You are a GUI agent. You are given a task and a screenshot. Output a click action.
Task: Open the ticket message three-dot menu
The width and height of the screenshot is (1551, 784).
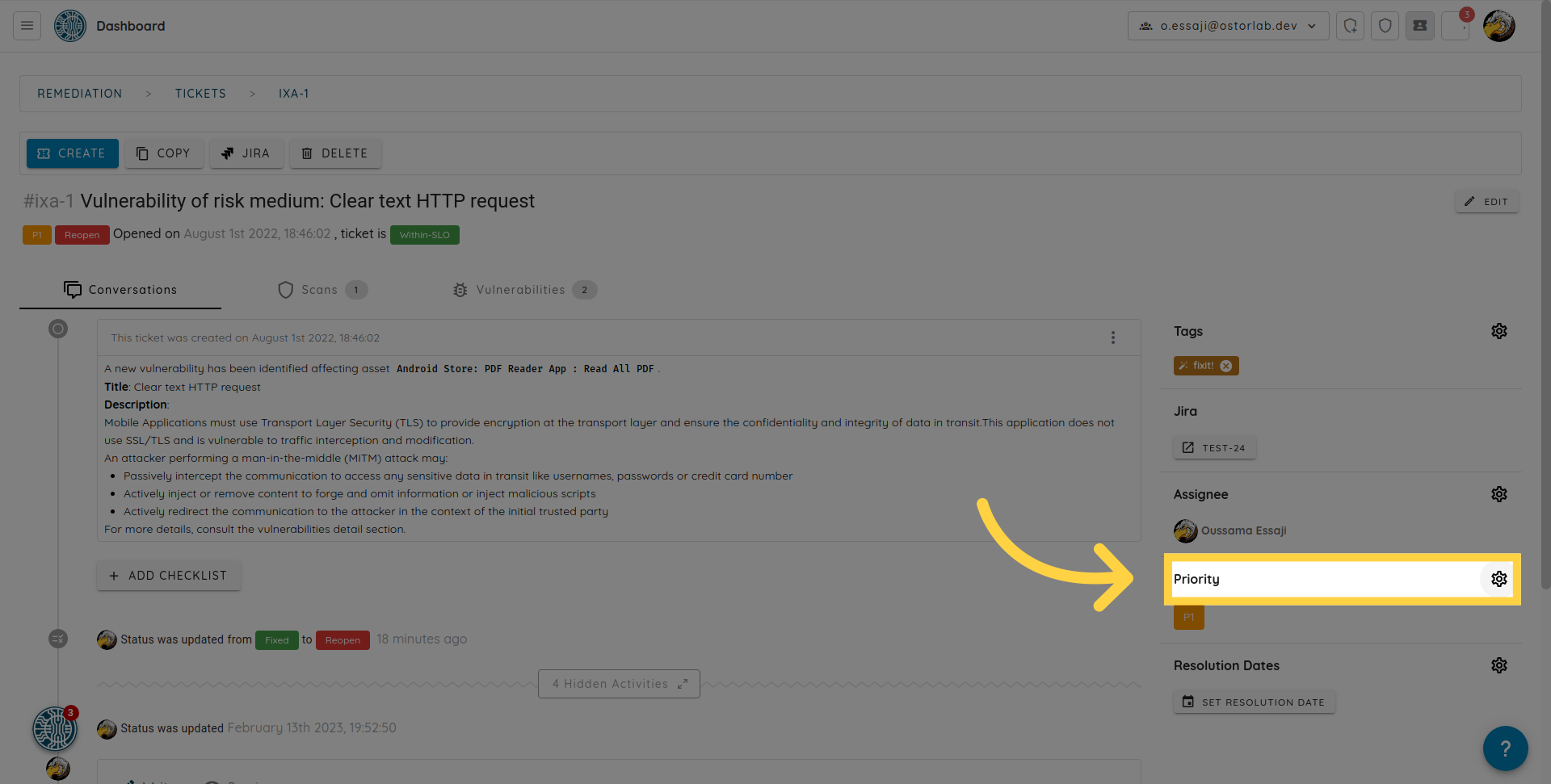click(1112, 337)
